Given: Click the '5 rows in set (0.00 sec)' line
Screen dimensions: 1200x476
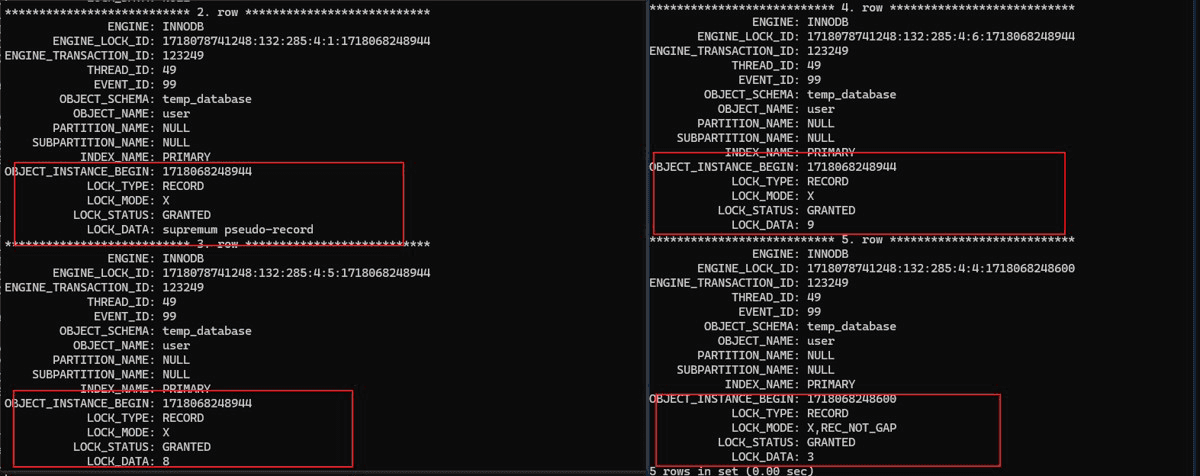Looking at the screenshot, I should tap(732, 470).
